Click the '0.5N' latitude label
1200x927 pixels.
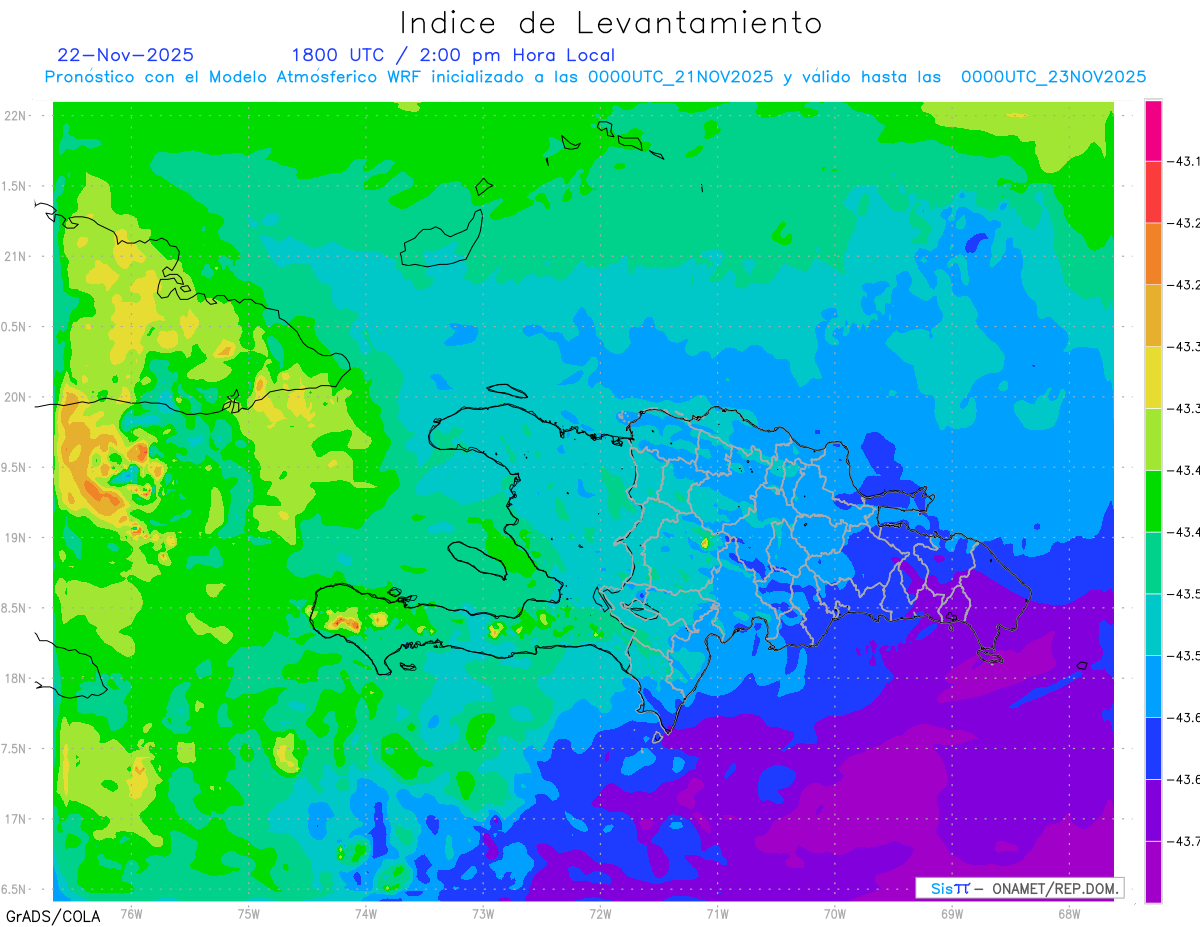(14, 327)
